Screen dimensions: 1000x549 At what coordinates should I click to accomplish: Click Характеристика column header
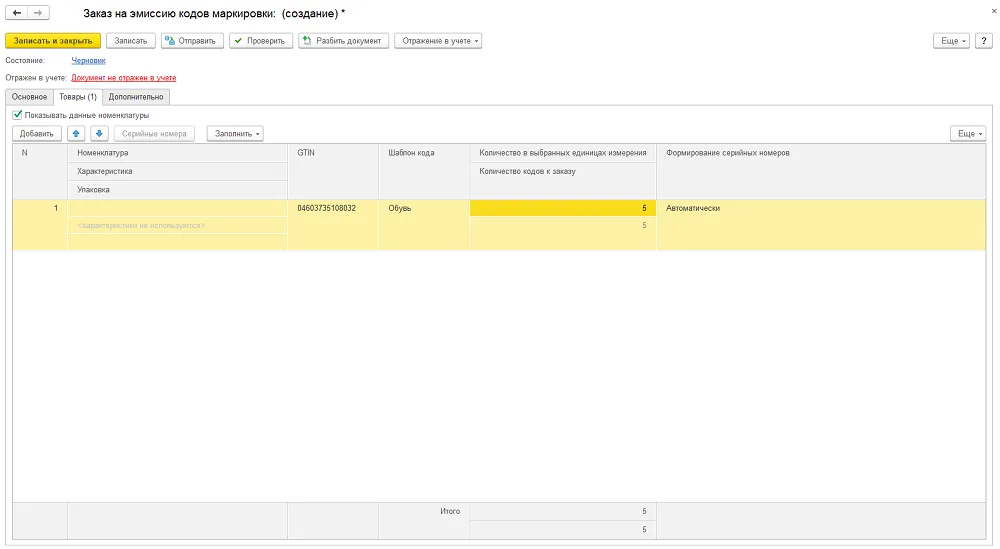[177, 172]
